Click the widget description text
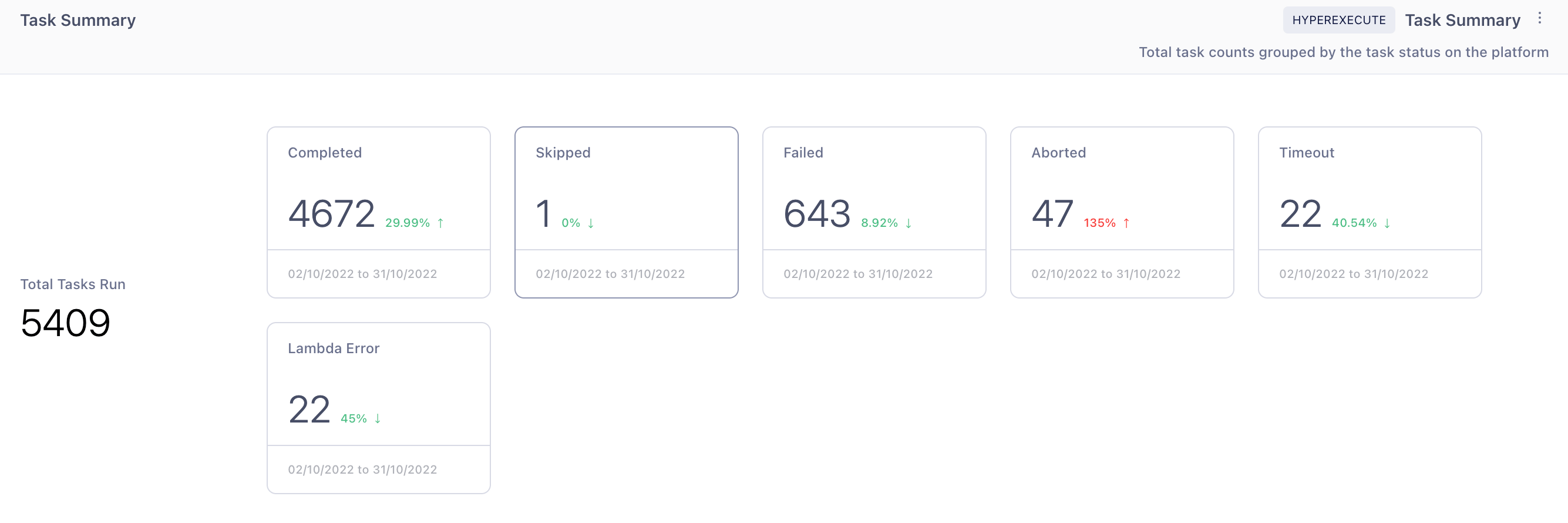This screenshot has width=1568, height=523. click(x=1344, y=52)
